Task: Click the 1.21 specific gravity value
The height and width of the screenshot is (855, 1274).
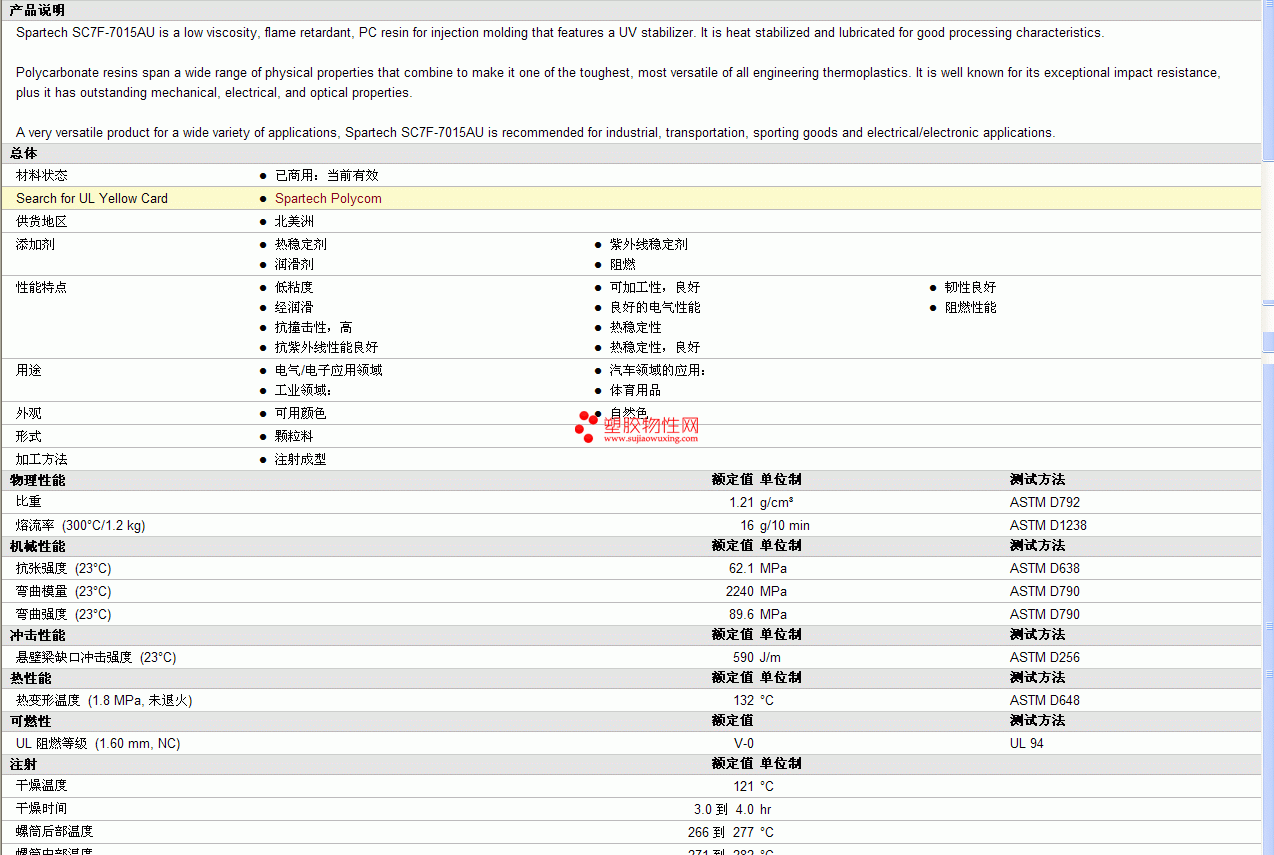Action: (741, 502)
